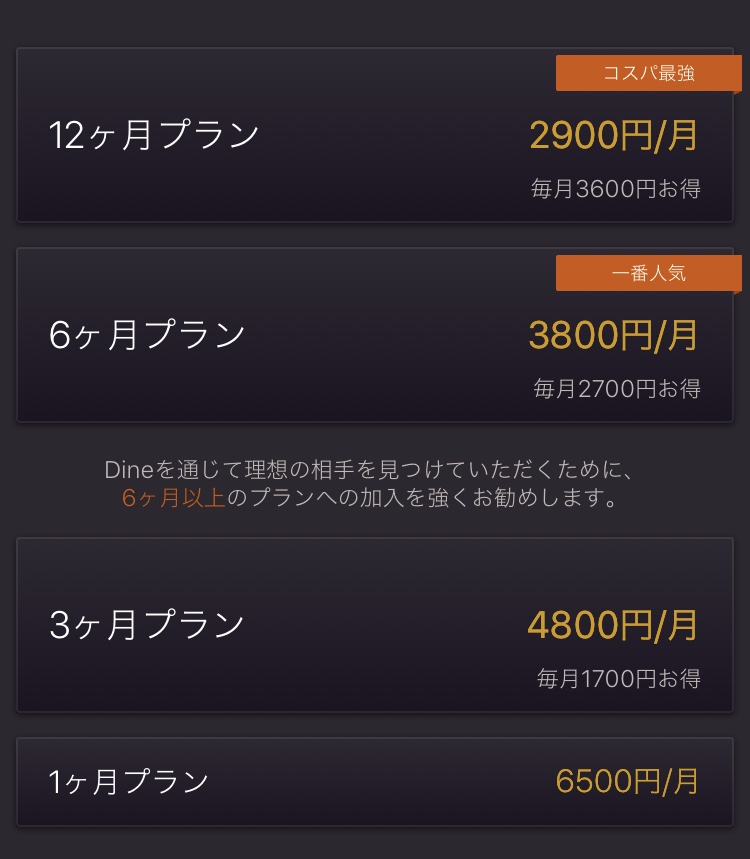
Task: Select the 3ヶ月プラン title
Action: tap(147, 625)
